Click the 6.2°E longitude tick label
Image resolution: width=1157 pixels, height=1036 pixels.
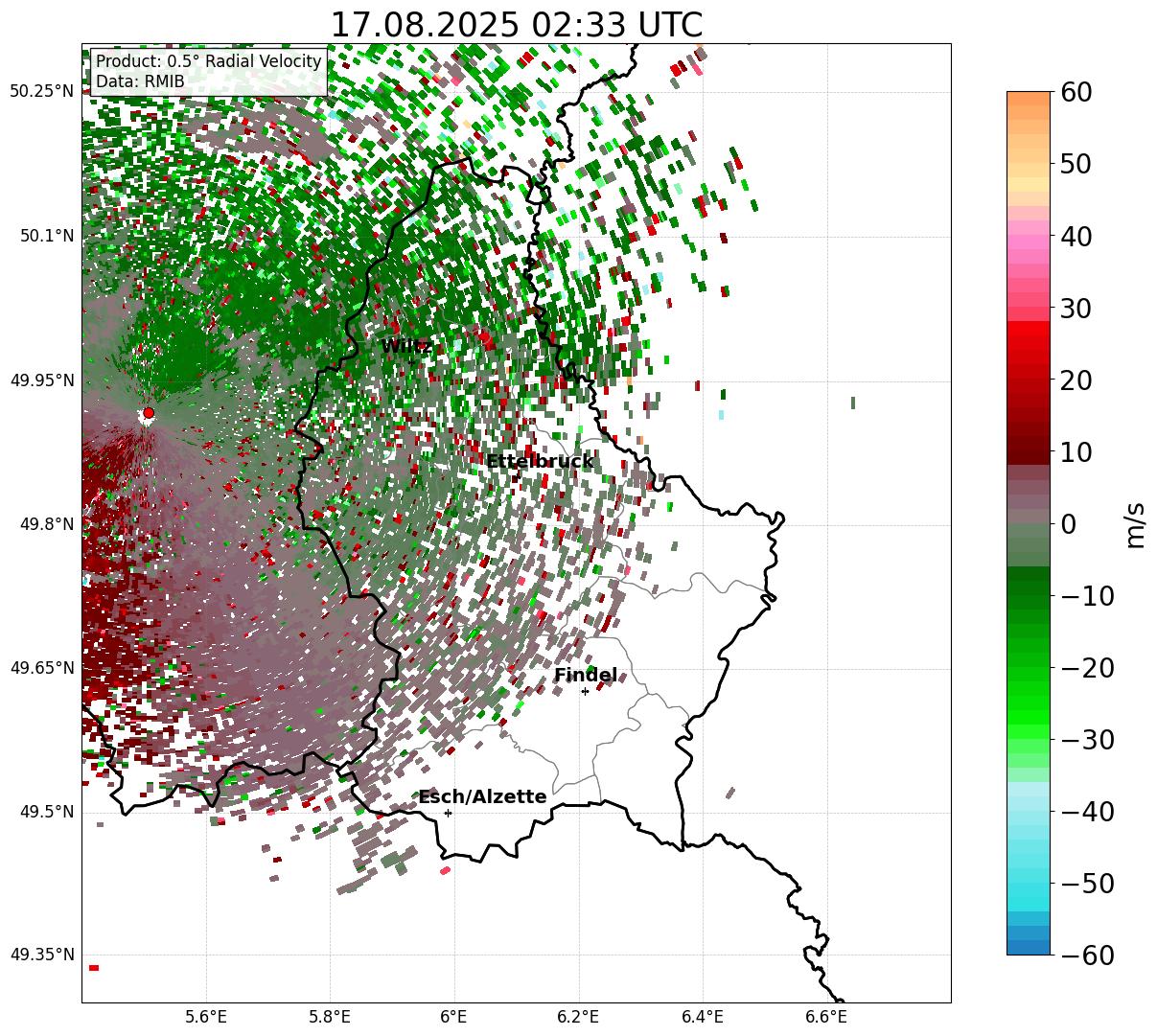[x=578, y=1017]
